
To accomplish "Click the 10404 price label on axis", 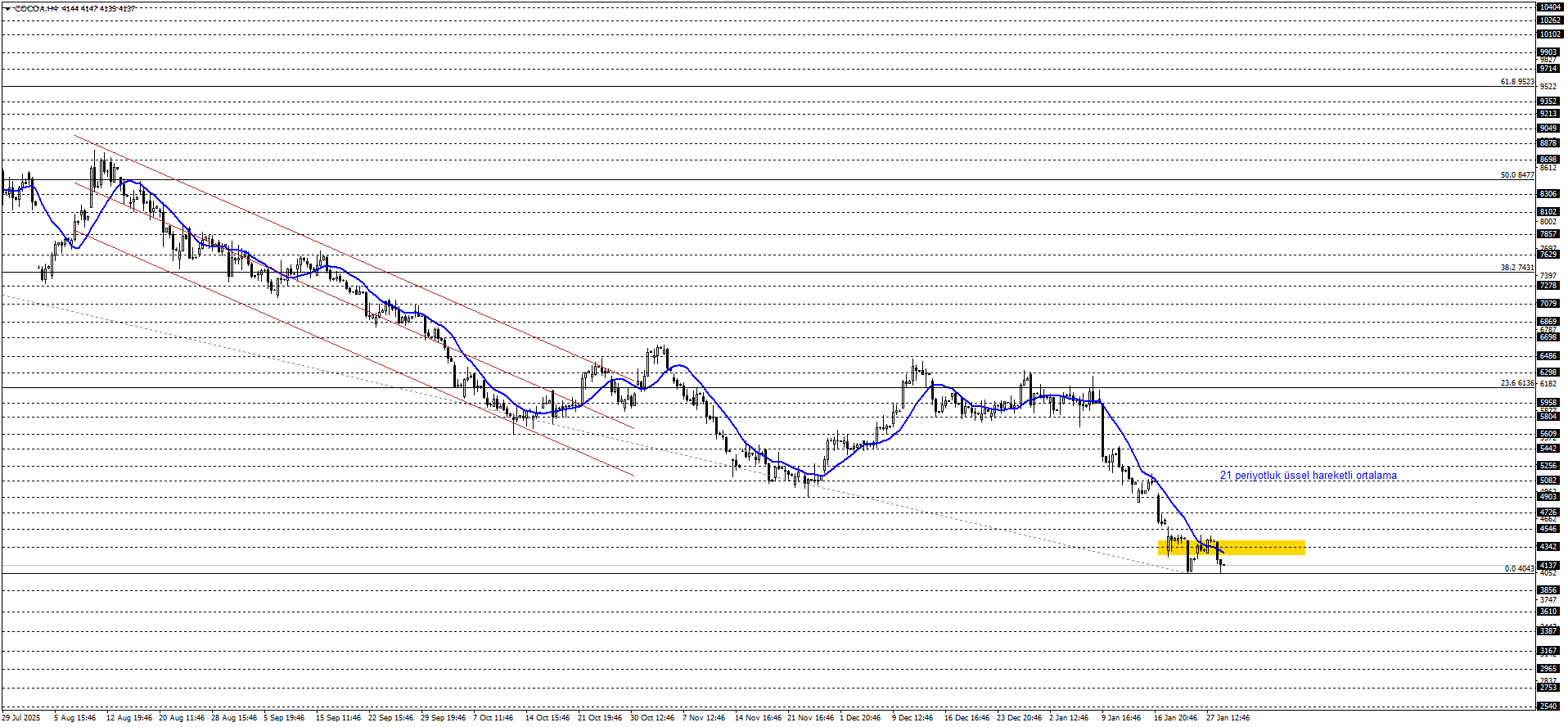I will click(x=1549, y=7).
